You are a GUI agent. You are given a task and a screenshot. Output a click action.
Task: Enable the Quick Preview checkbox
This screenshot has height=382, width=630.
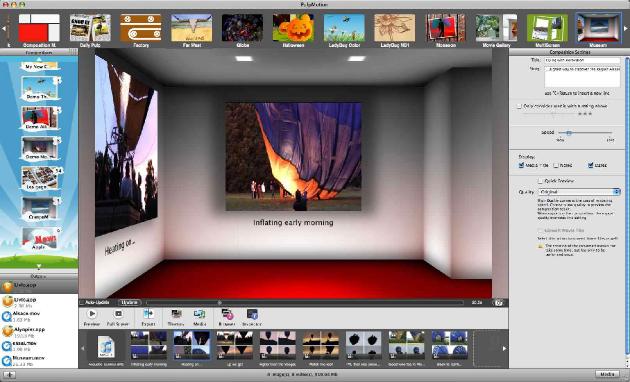point(540,181)
